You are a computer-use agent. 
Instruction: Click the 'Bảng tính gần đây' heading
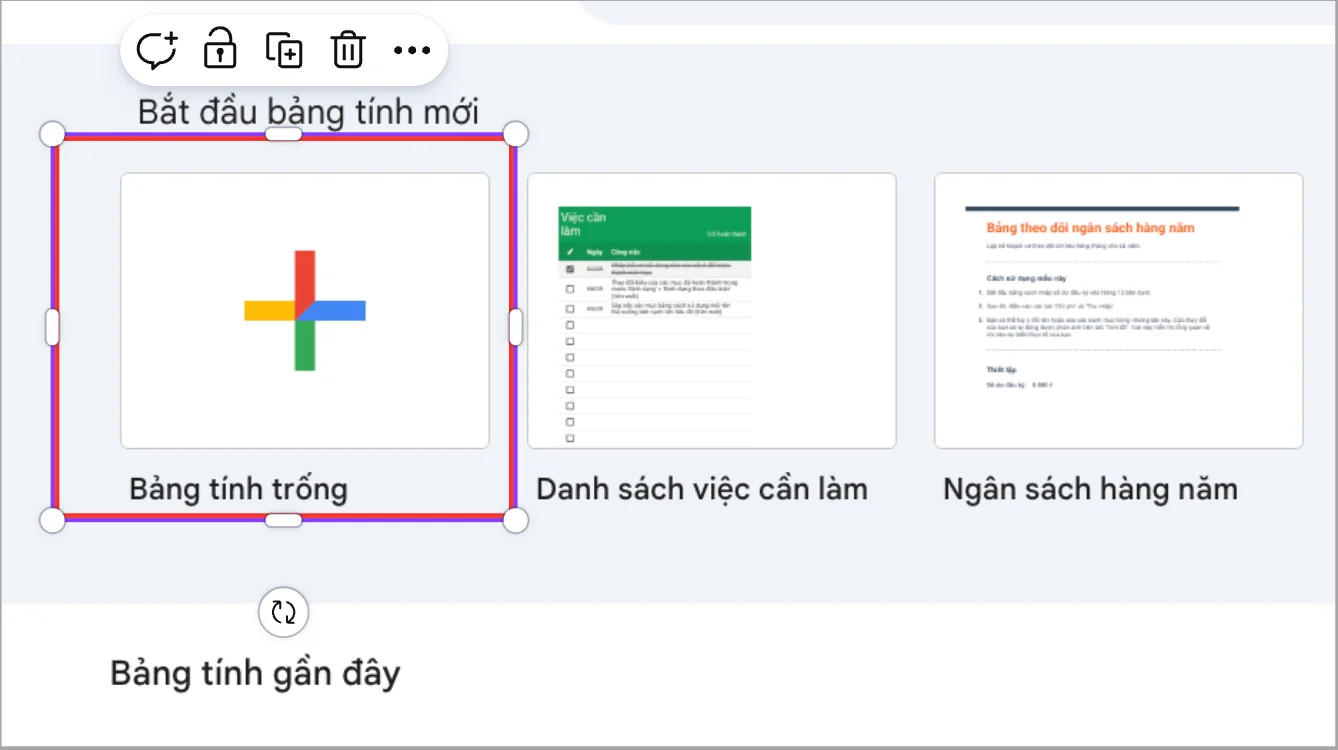point(255,673)
